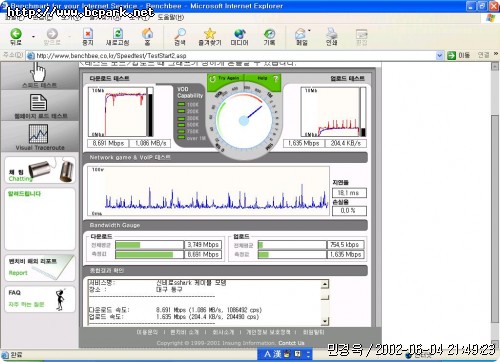Open the Back button history dropdown arrow
The image size is (500, 362).
tap(33, 36)
